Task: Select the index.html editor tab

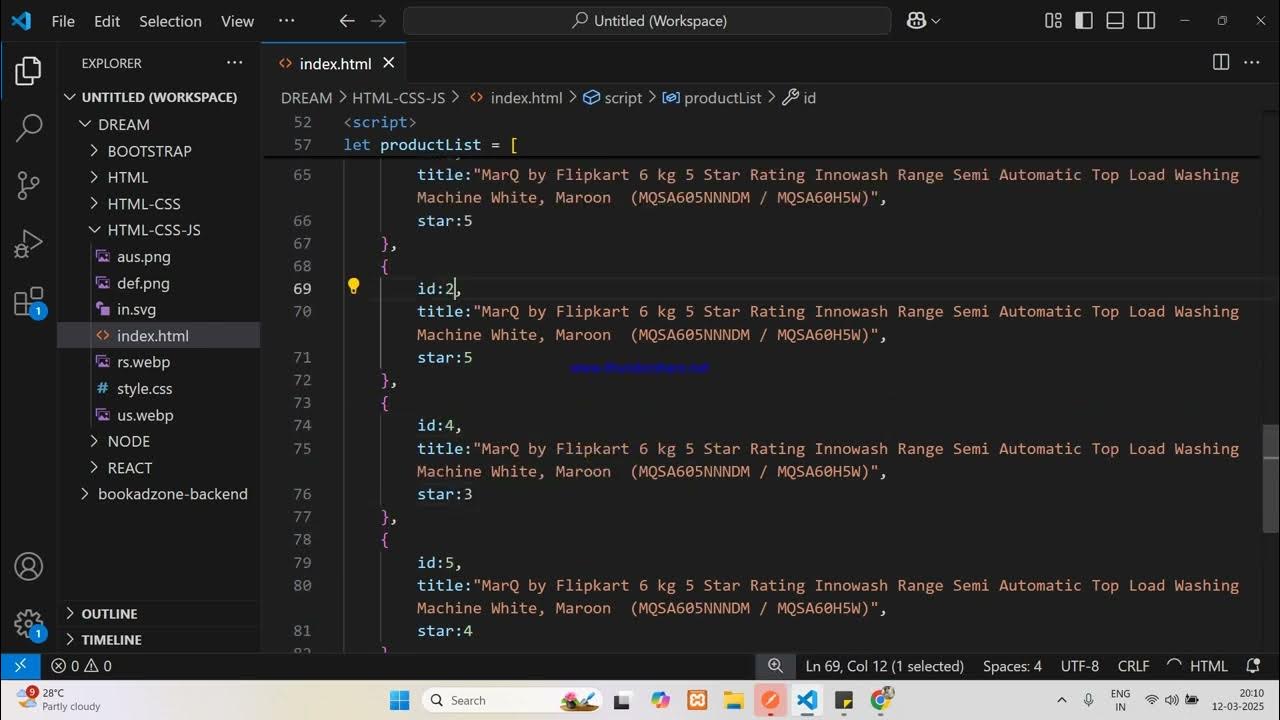Action: point(334,63)
